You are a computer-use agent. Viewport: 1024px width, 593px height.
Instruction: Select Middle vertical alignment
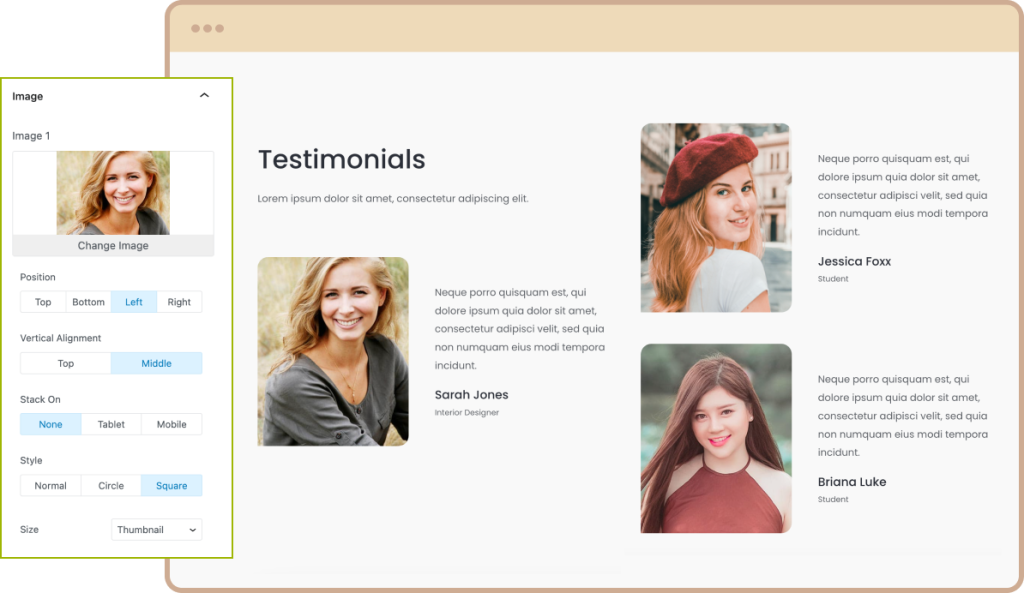[x=156, y=362]
